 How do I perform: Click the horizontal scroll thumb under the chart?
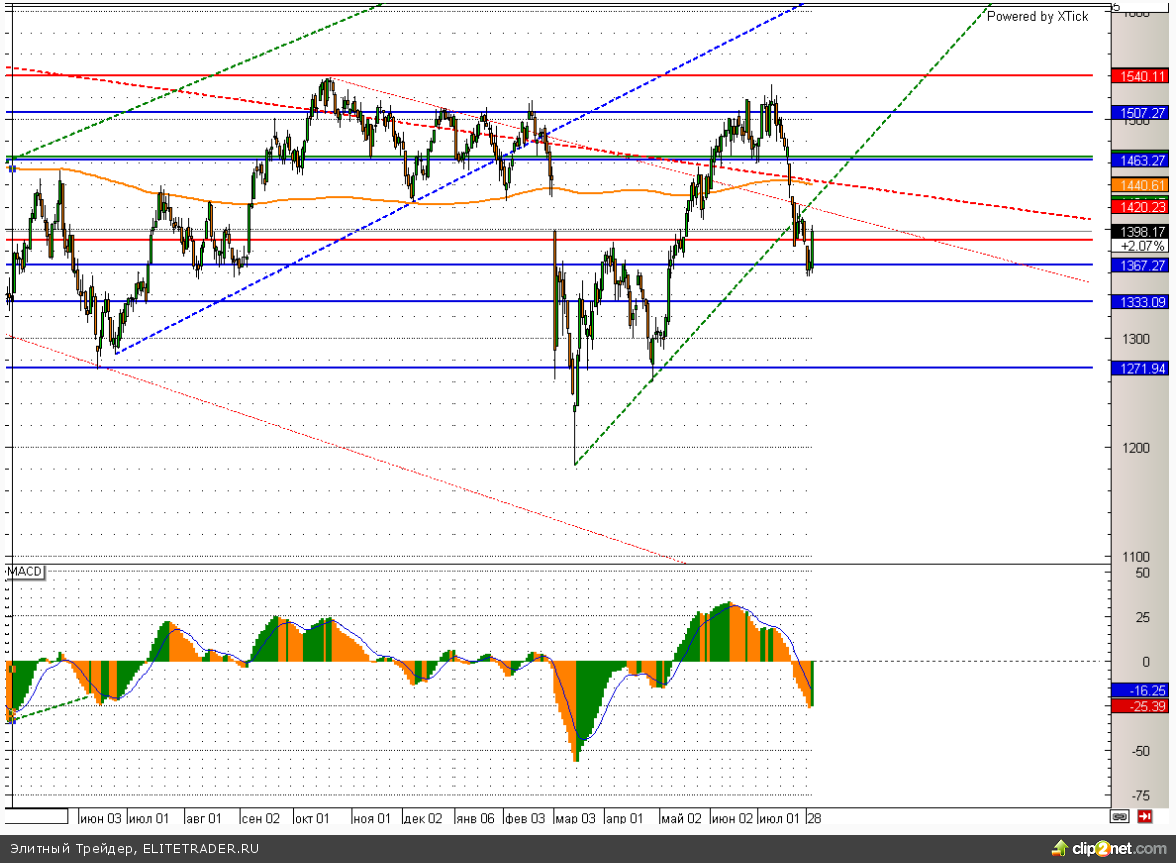(36, 817)
